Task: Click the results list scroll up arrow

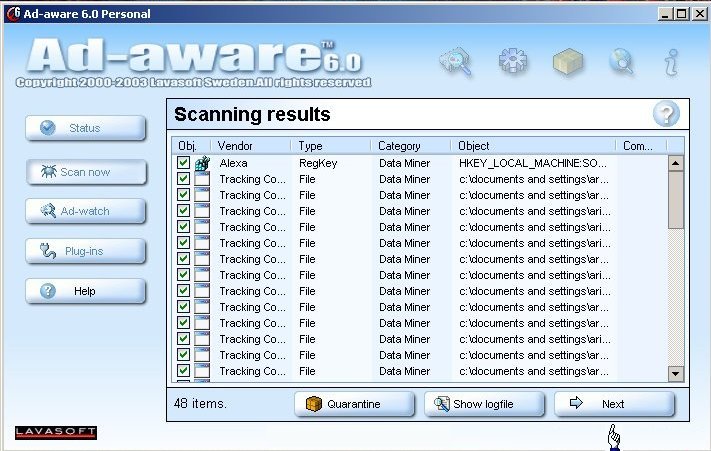Action: coord(676,163)
